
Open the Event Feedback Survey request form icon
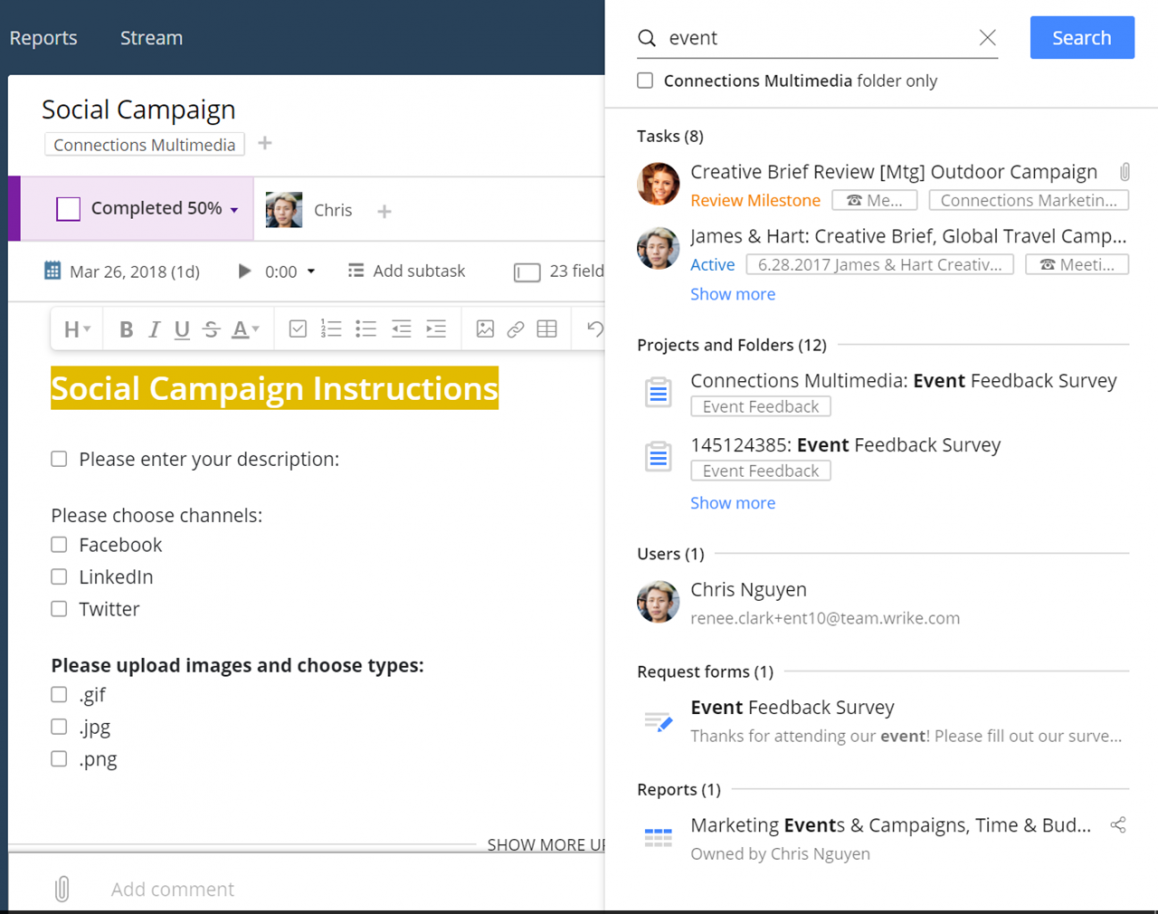658,721
